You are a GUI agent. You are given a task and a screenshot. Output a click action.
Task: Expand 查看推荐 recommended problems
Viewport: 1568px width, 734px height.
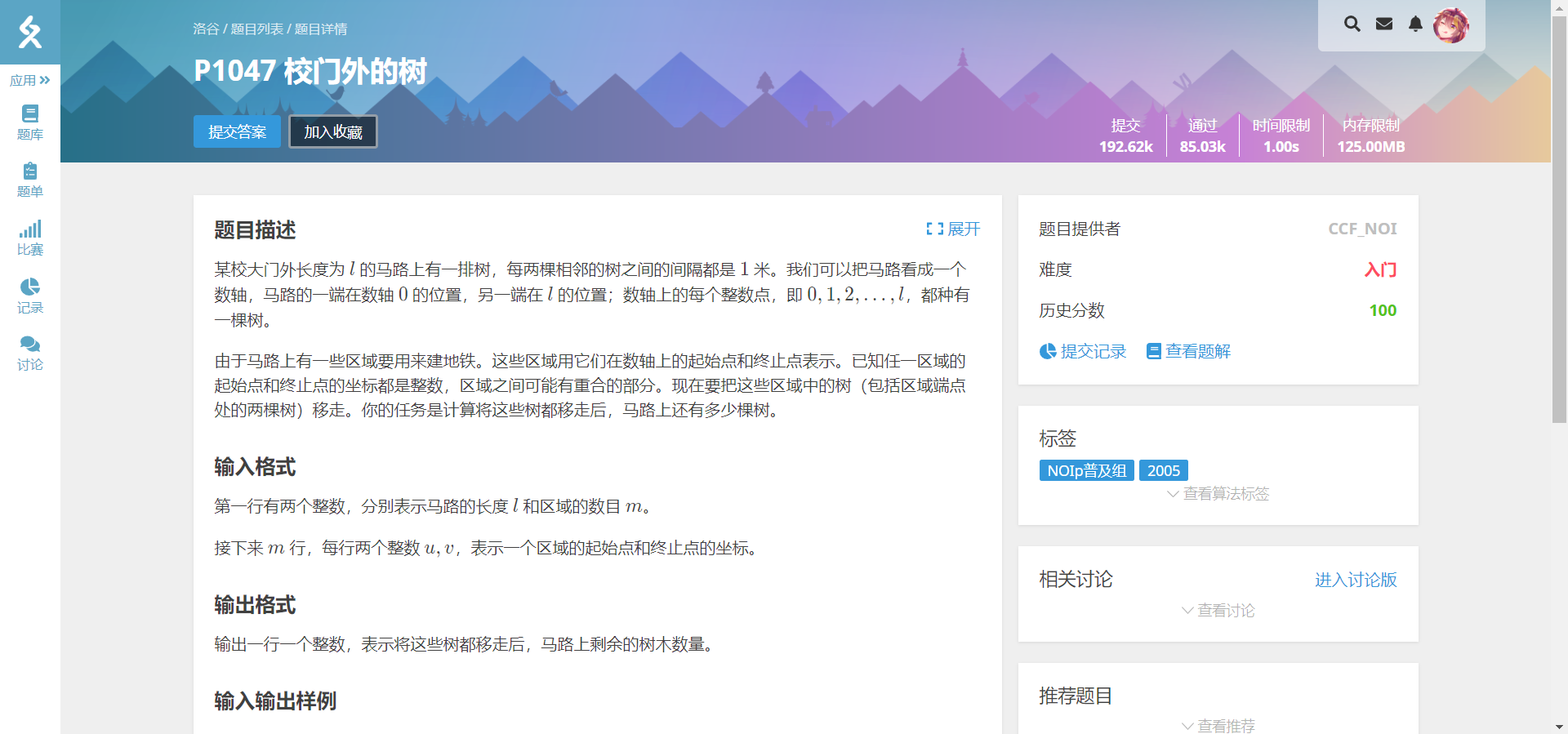pos(1218,725)
